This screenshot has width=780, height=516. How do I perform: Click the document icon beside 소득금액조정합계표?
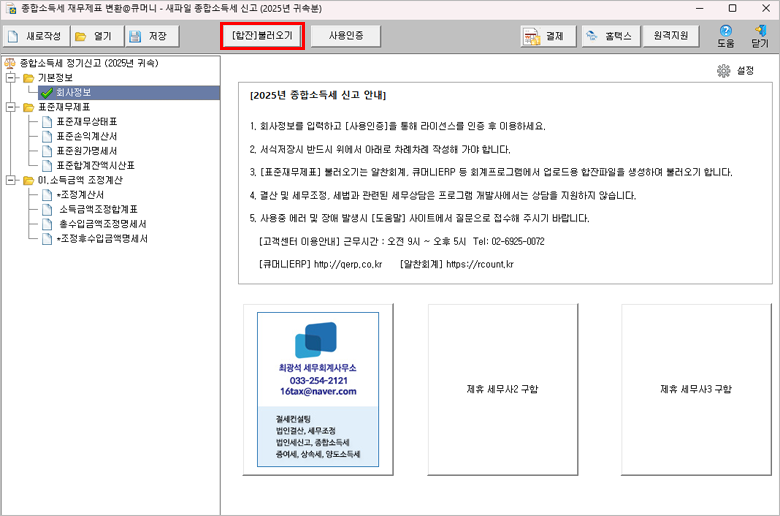pos(47,209)
